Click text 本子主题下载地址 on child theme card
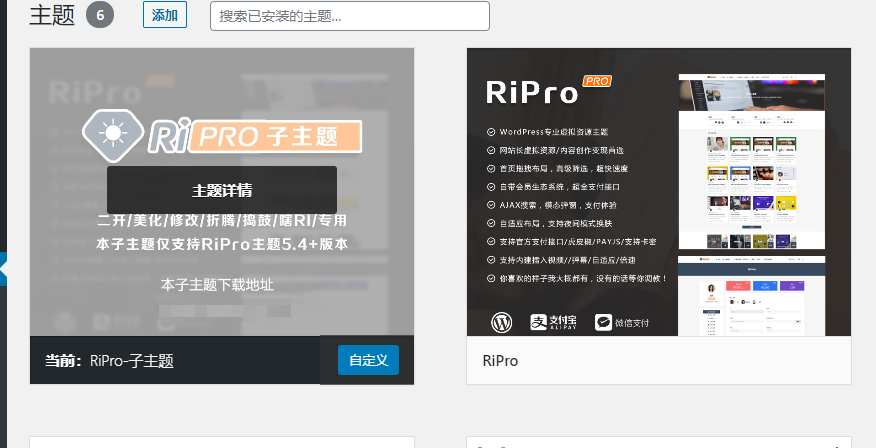This screenshot has width=876, height=448. point(217,285)
